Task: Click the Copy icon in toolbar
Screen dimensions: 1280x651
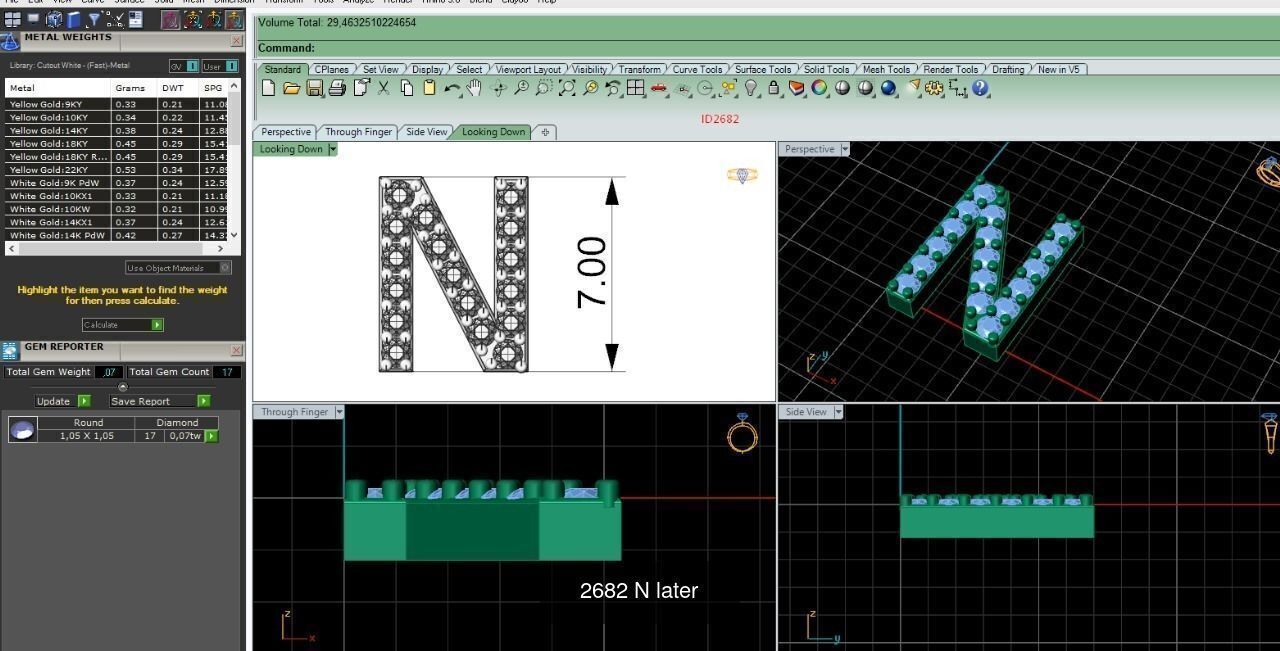Action: click(x=407, y=88)
